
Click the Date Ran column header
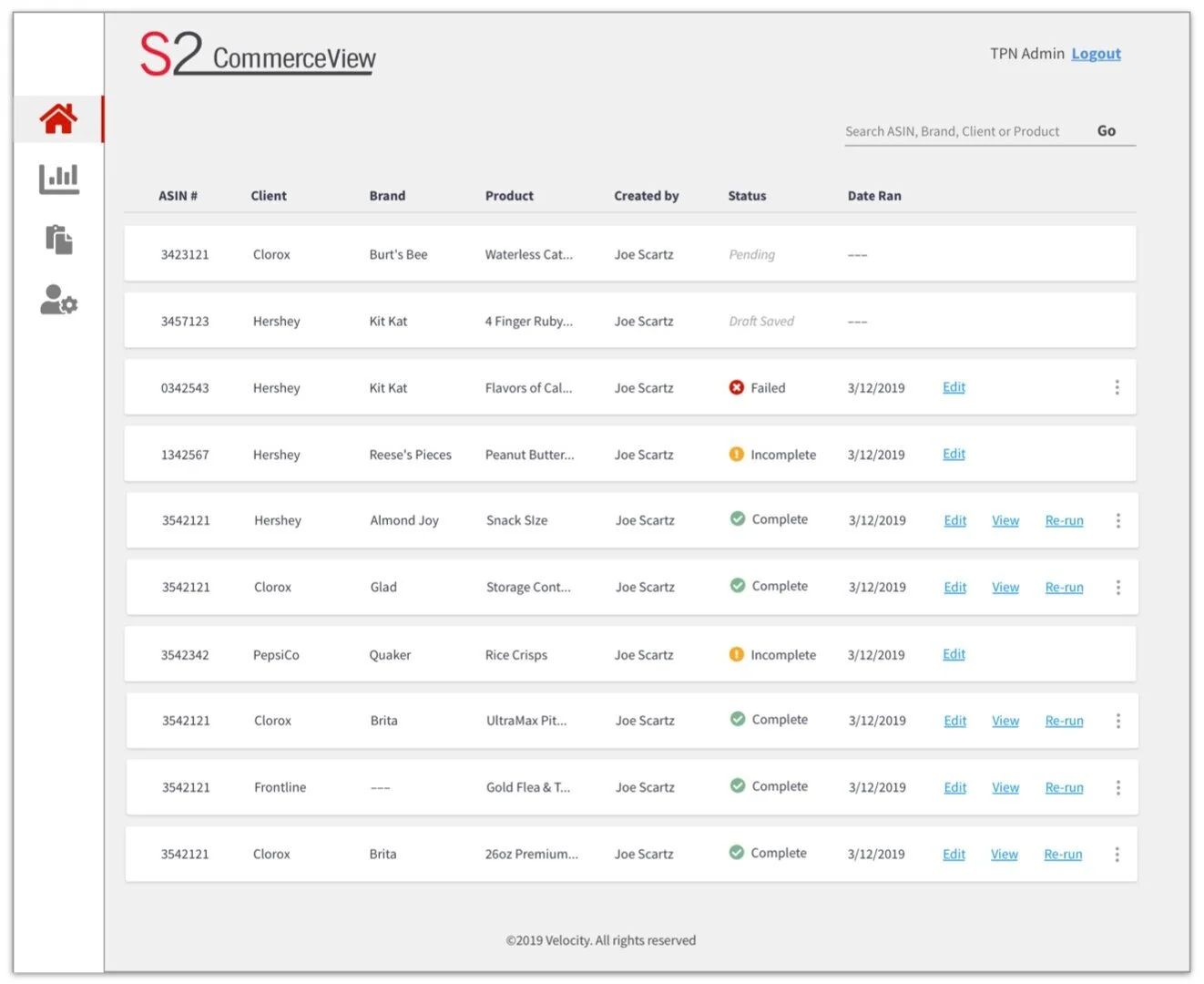click(x=874, y=195)
